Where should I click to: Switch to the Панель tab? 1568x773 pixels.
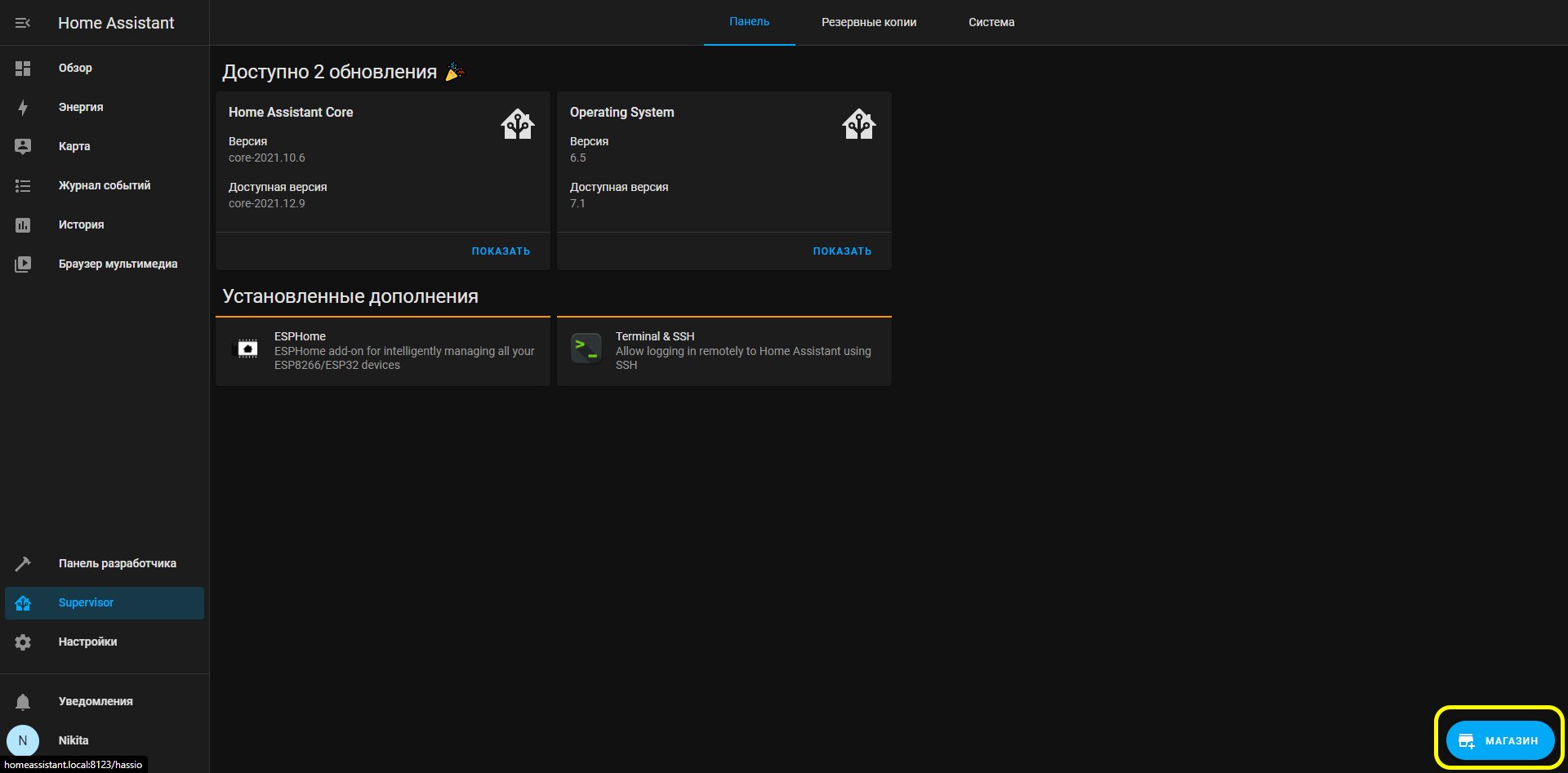point(749,22)
